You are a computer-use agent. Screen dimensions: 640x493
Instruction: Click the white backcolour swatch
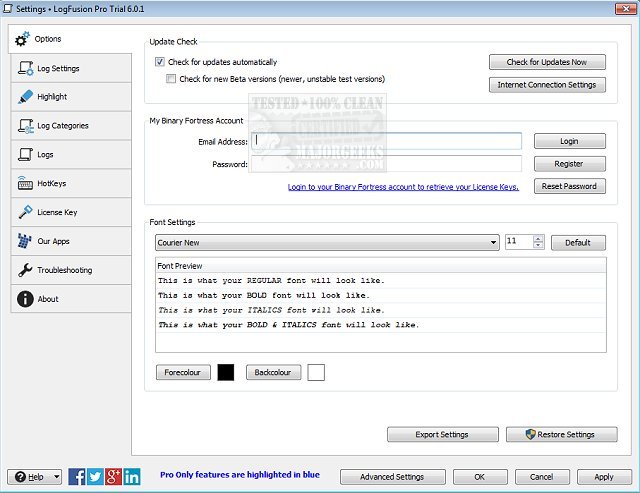pos(316,373)
